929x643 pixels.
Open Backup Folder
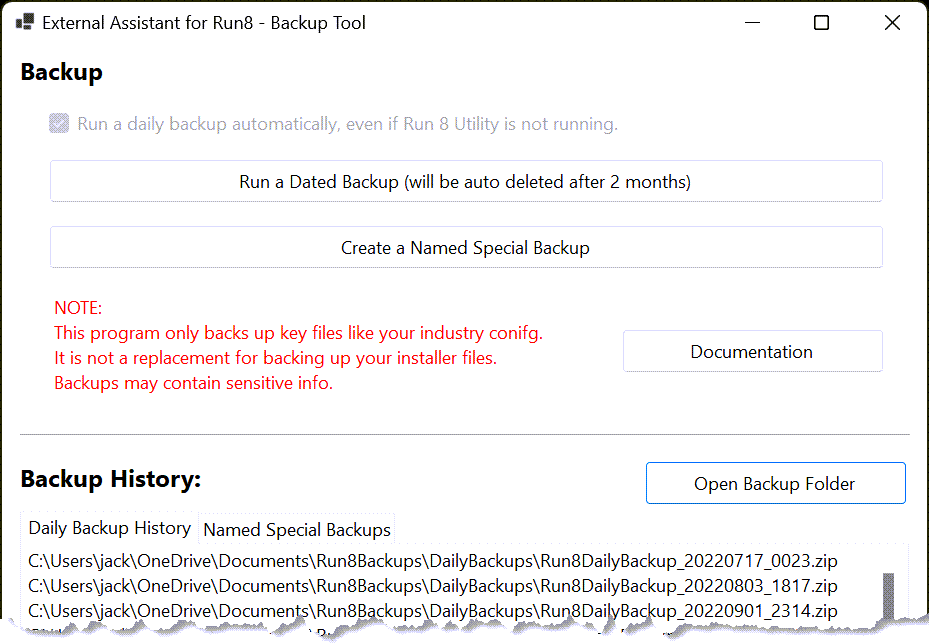pyautogui.click(x=775, y=484)
